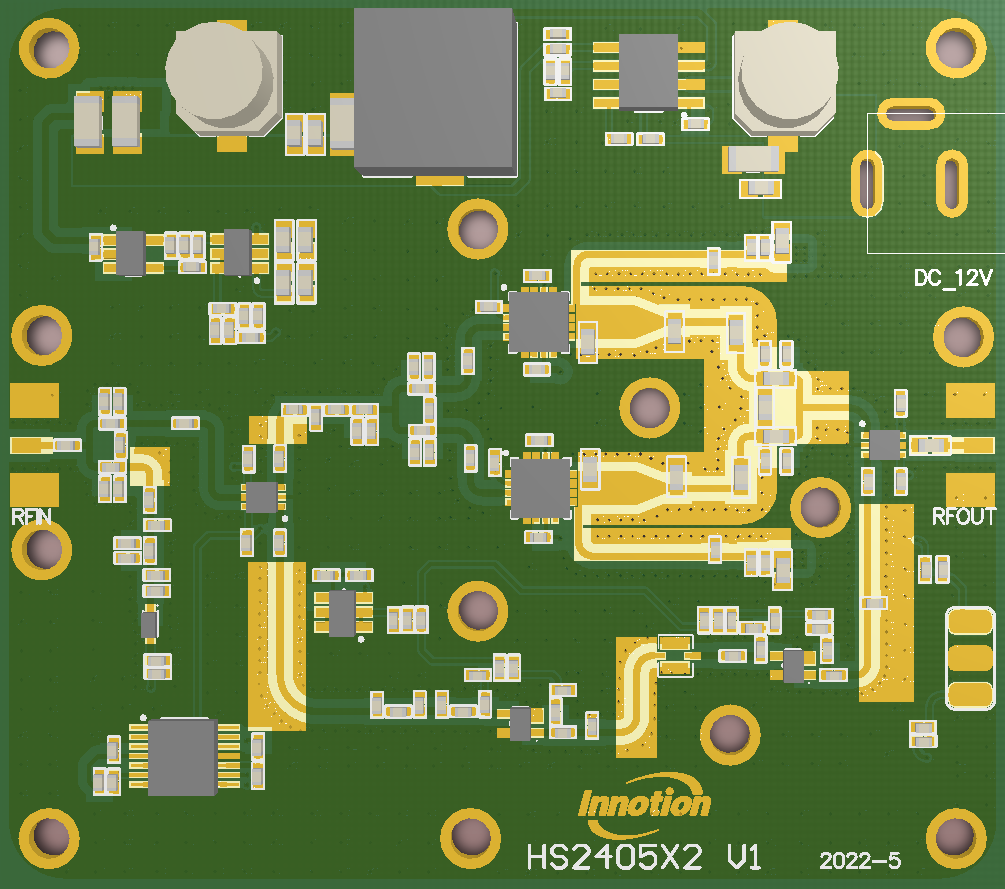Select the three-pad solder jumper below RFOUT

coord(970,658)
